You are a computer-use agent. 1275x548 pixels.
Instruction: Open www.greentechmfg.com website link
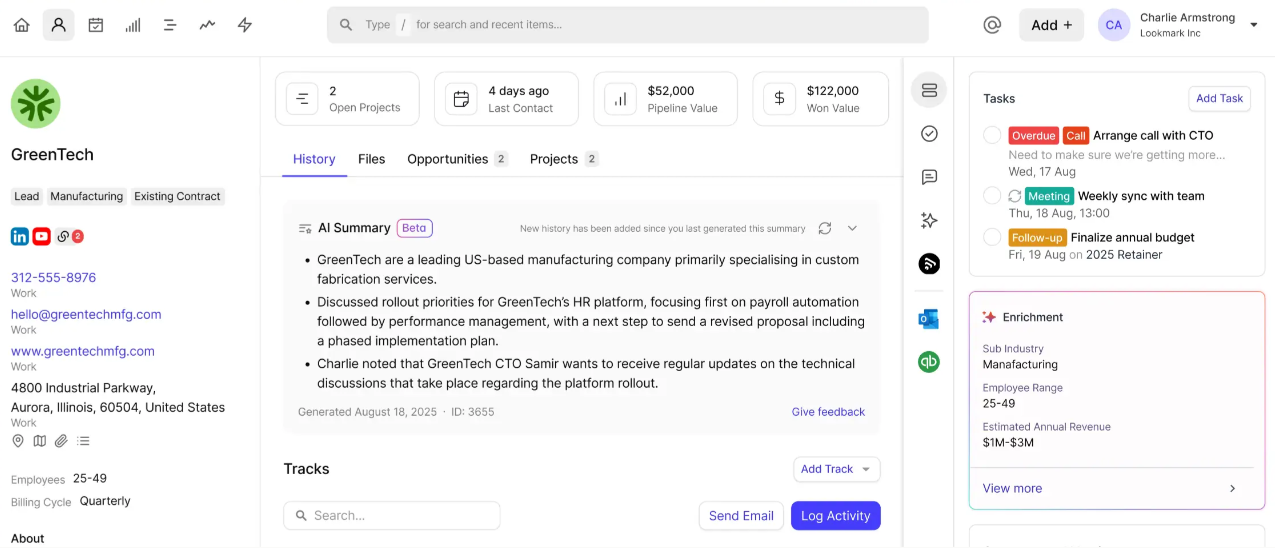(x=83, y=351)
